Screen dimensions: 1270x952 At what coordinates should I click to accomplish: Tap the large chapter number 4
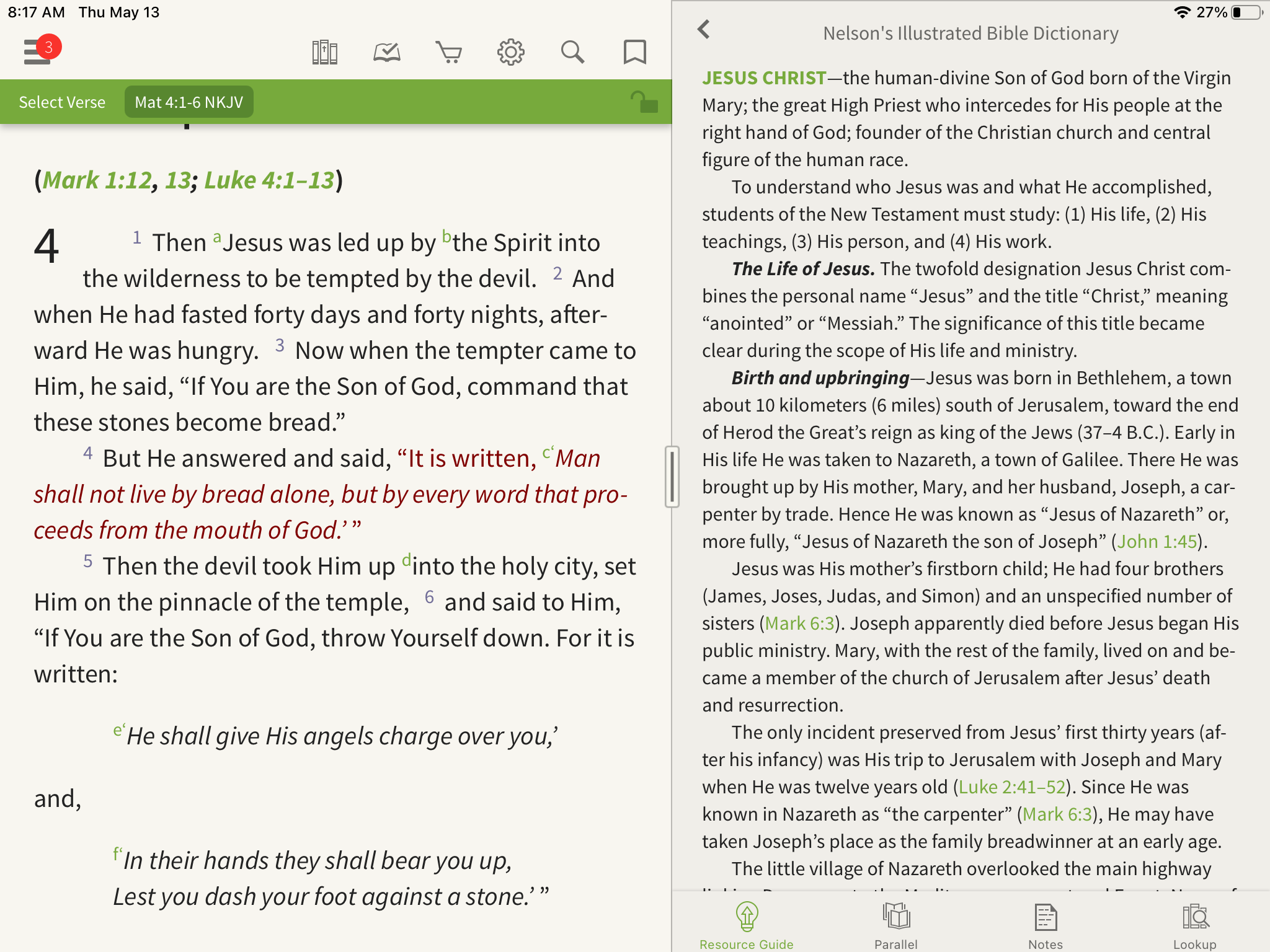tap(47, 246)
